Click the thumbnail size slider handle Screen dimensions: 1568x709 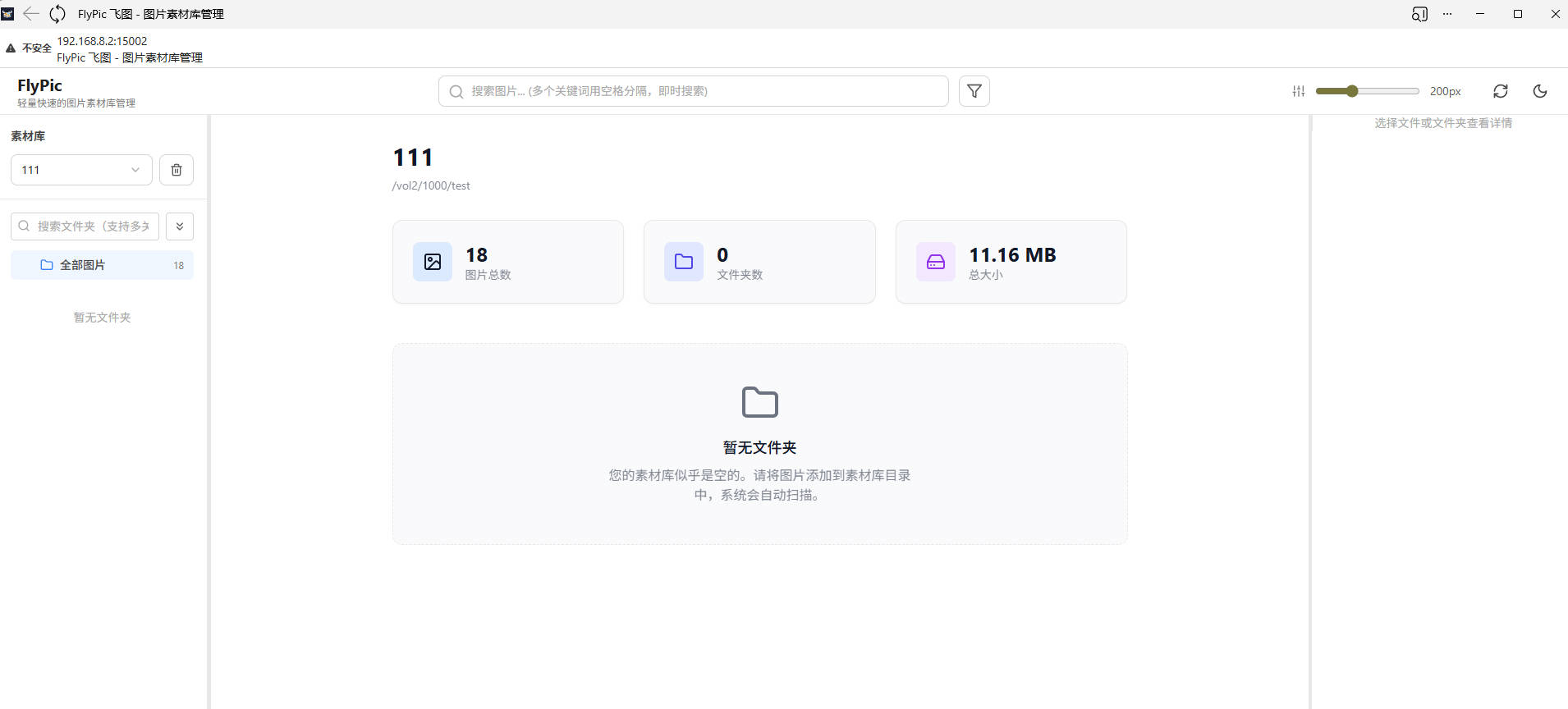point(1351,91)
